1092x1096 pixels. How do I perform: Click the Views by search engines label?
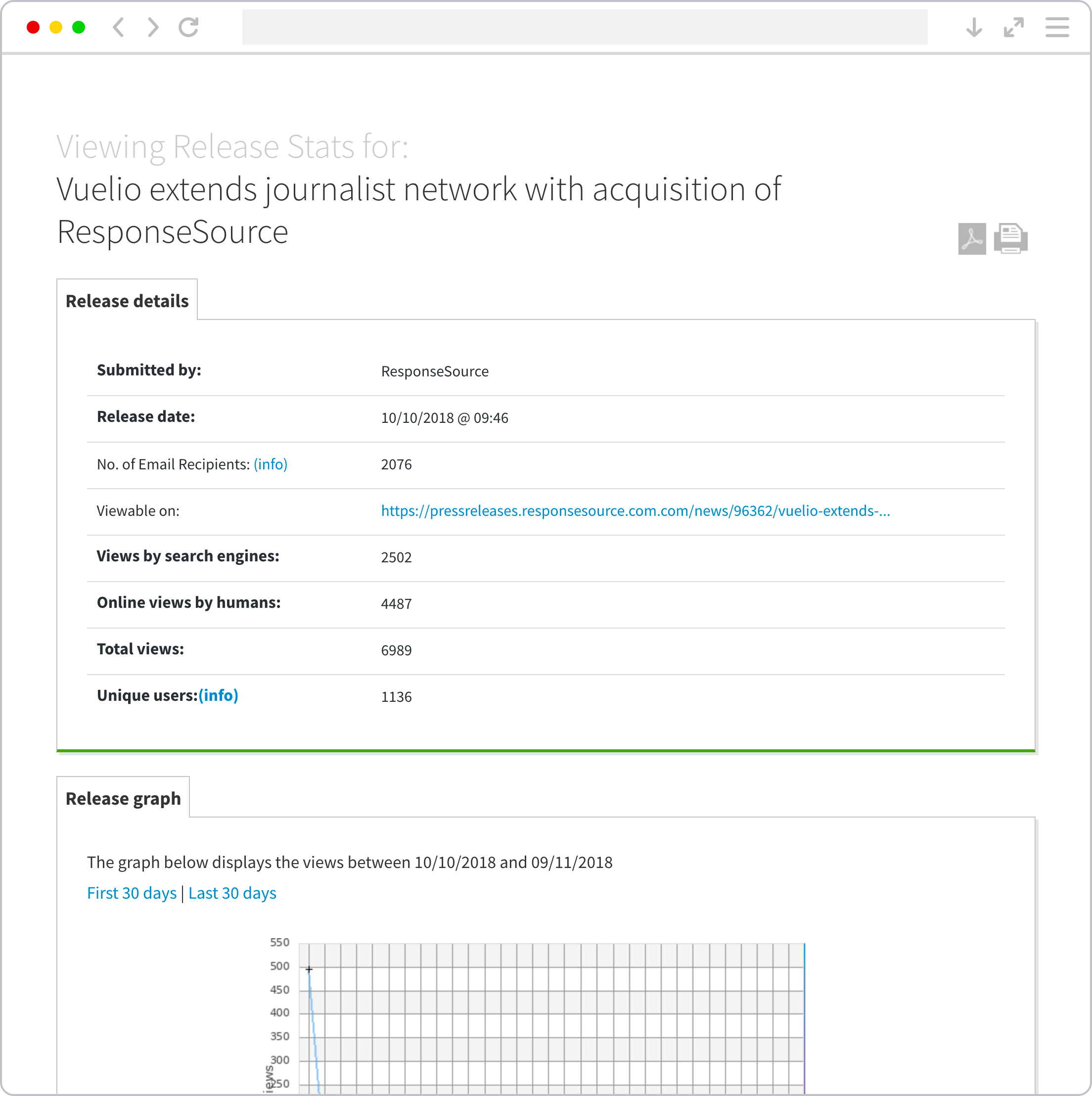[x=188, y=556]
